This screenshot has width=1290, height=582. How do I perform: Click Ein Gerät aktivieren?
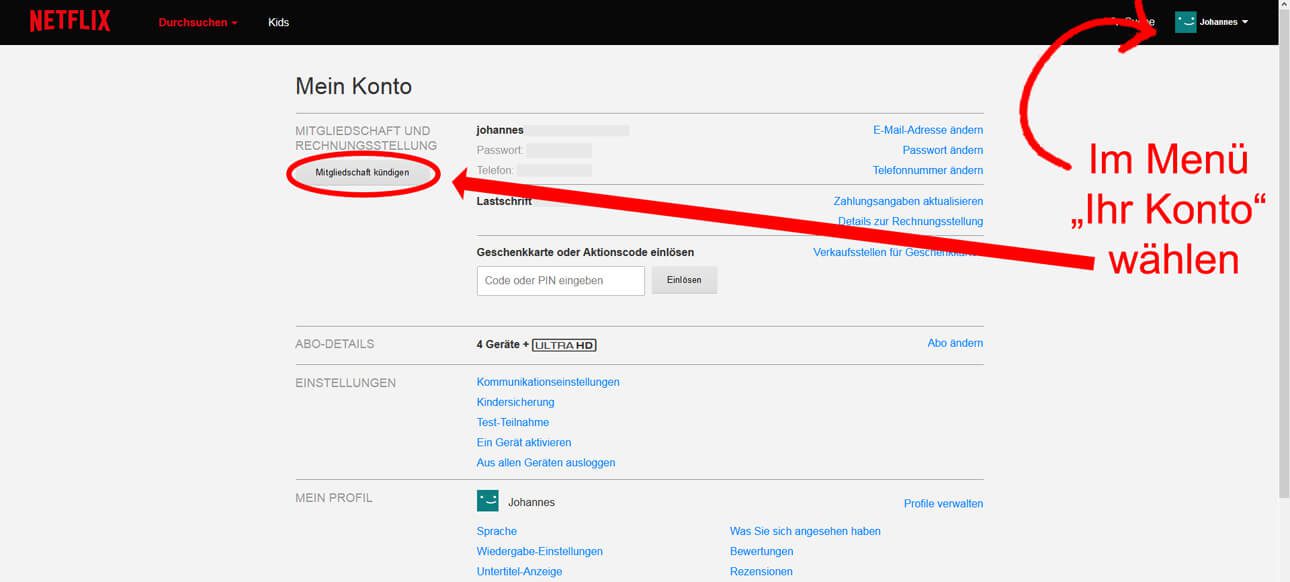524,442
